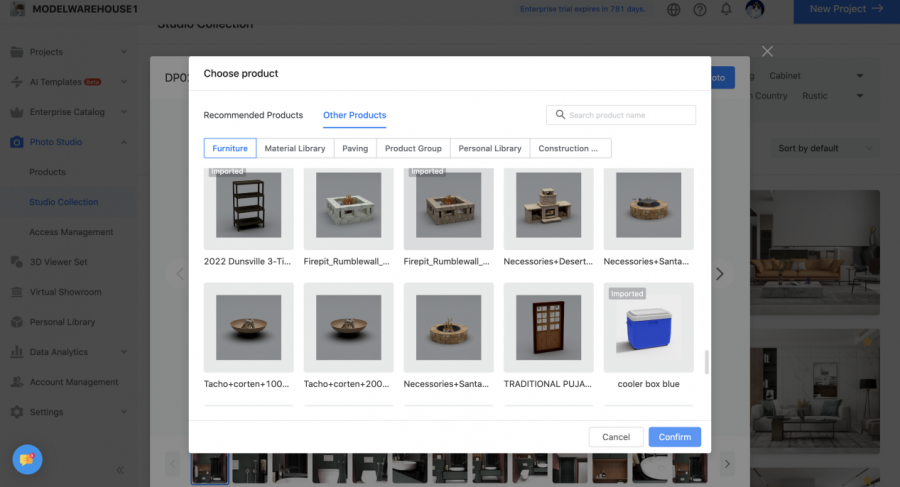The height and width of the screenshot is (487, 900).
Task: Expand the Settings menu chevron
Action: tap(124, 412)
